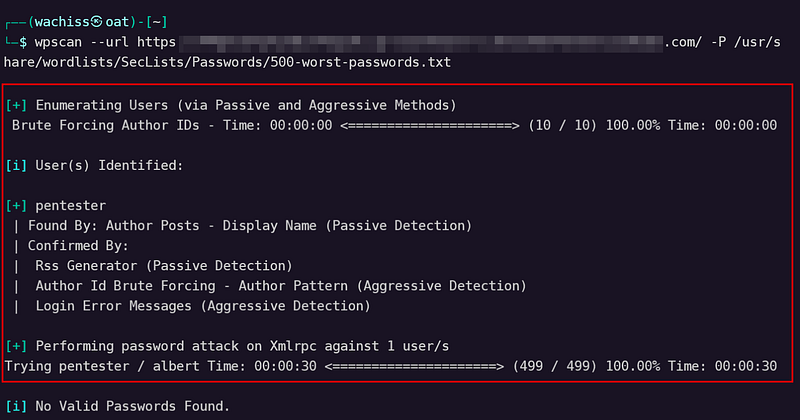
Task: Click the Author IDs brute force progress bar
Action: (x=430, y=126)
